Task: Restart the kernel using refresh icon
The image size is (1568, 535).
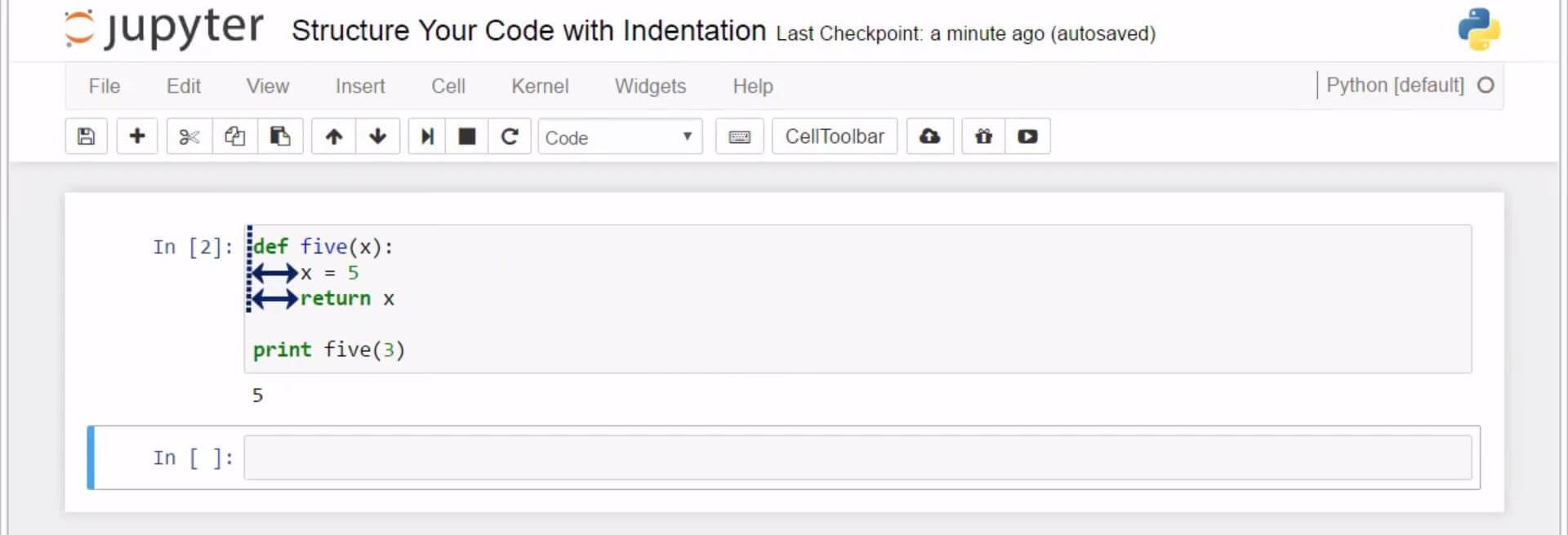Action: pos(510,136)
